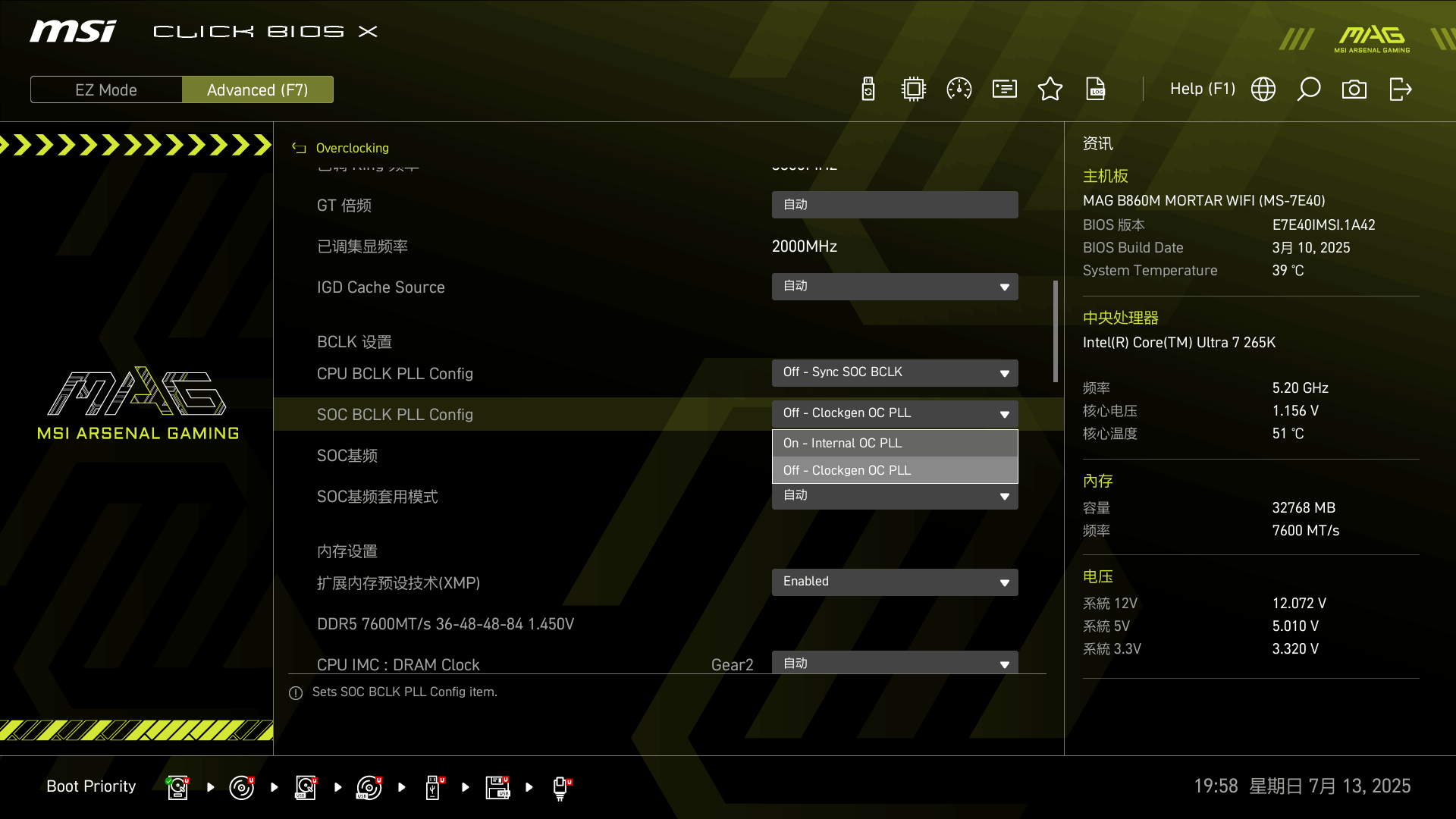1456x819 pixels.
Task: Select the USB CD/DVD boot priority device
Action: coord(369,787)
